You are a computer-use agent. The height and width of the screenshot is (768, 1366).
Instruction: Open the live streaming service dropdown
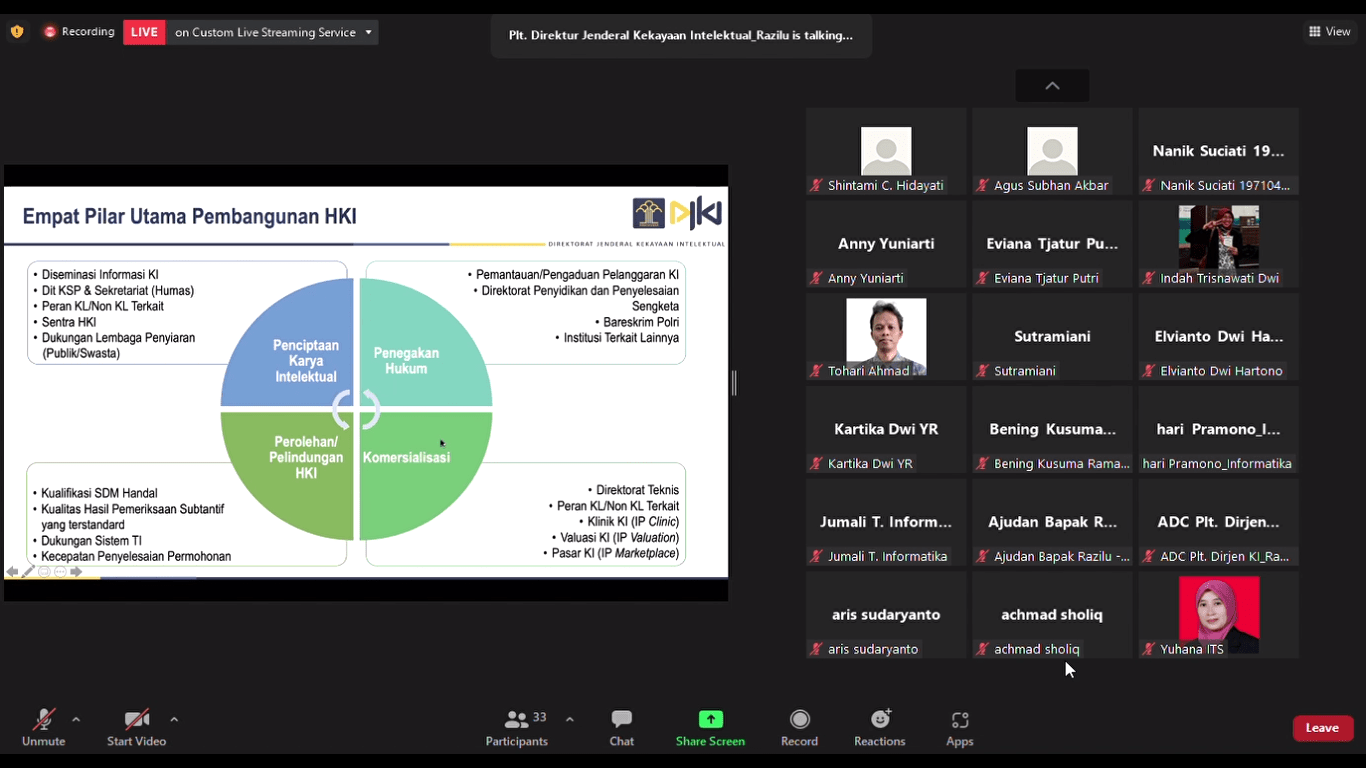pyautogui.click(x=368, y=32)
